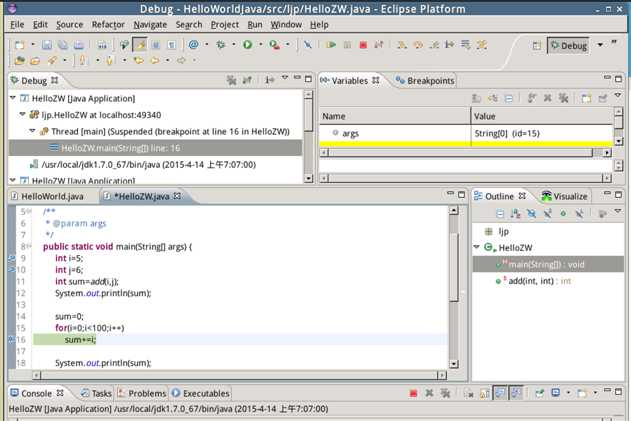The image size is (631, 421).
Task: Toggle Use Step Filters icon in main toolbar
Action: [482, 45]
